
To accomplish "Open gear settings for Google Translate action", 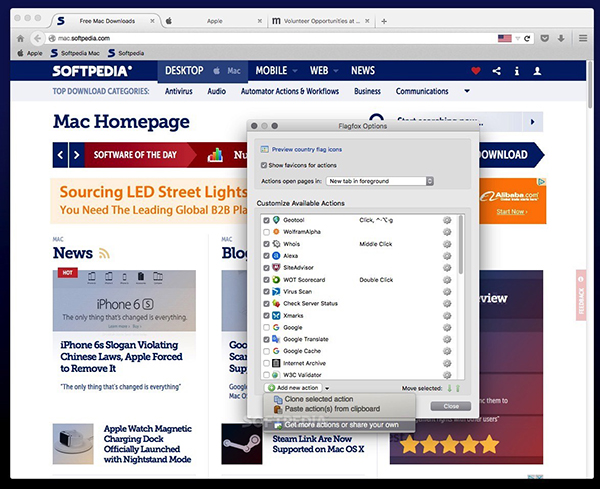I will coord(447,339).
